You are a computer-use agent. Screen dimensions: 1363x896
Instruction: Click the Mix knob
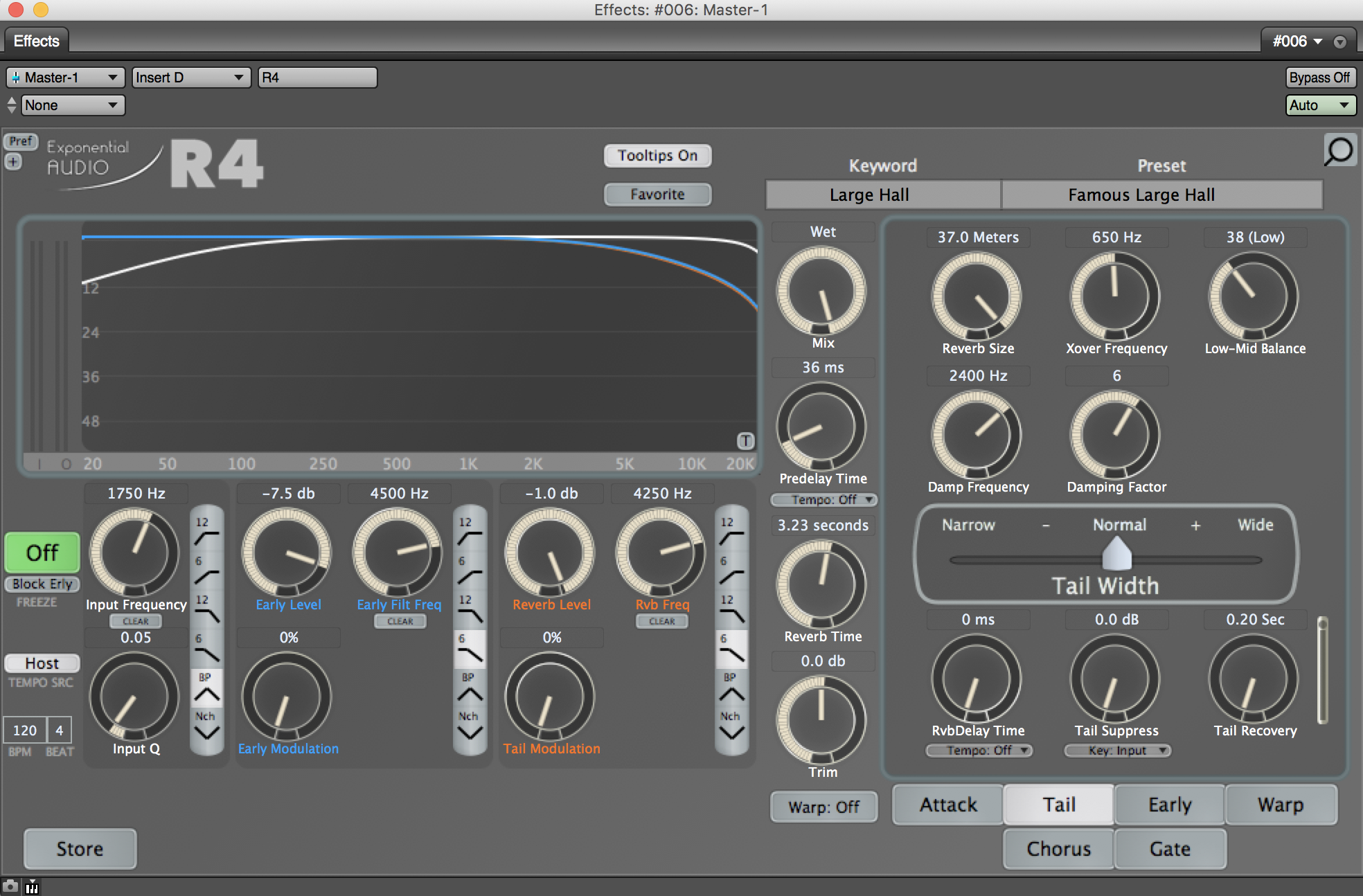click(x=821, y=292)
